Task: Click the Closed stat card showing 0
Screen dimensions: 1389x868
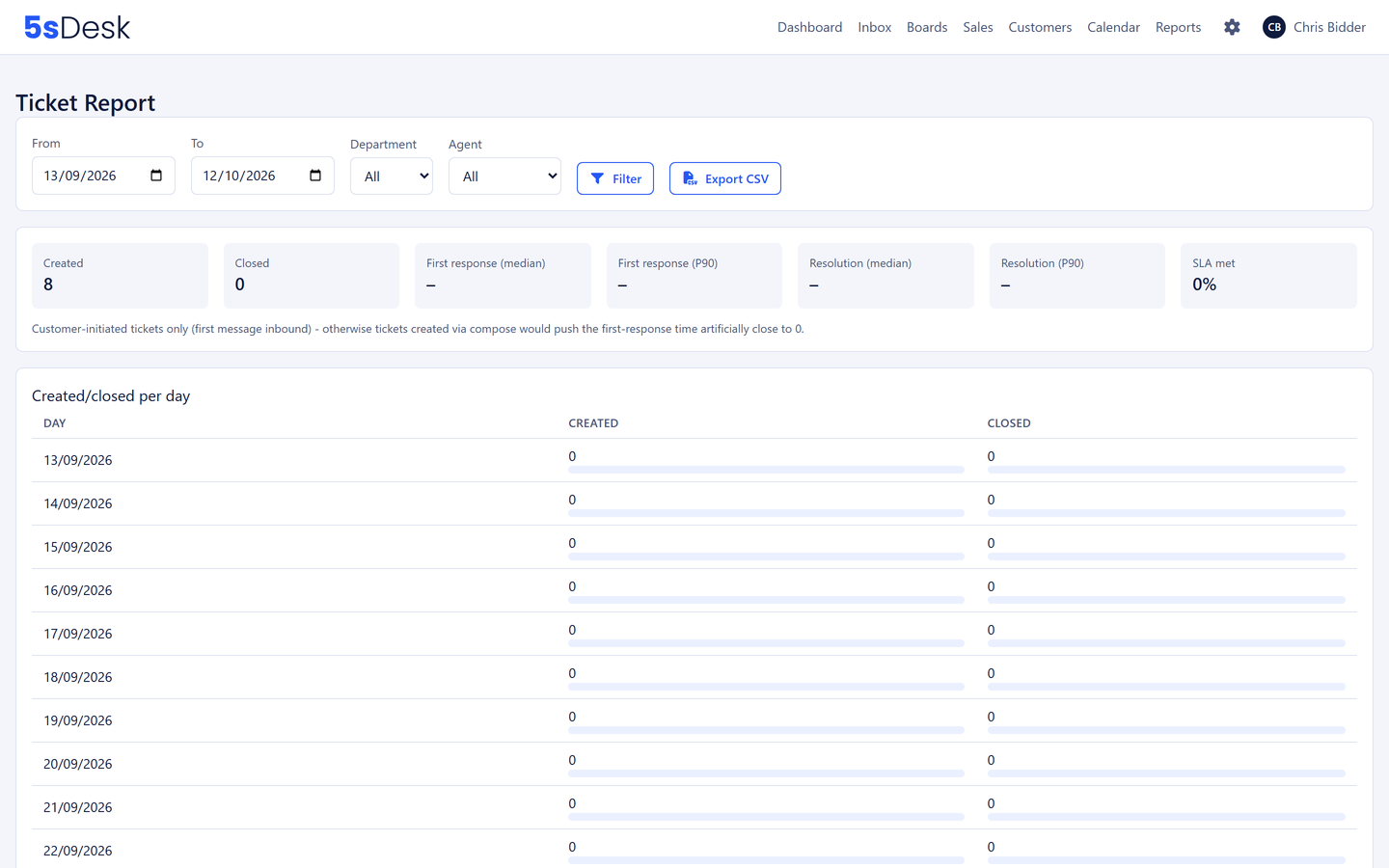Action: tap(312, 276)
